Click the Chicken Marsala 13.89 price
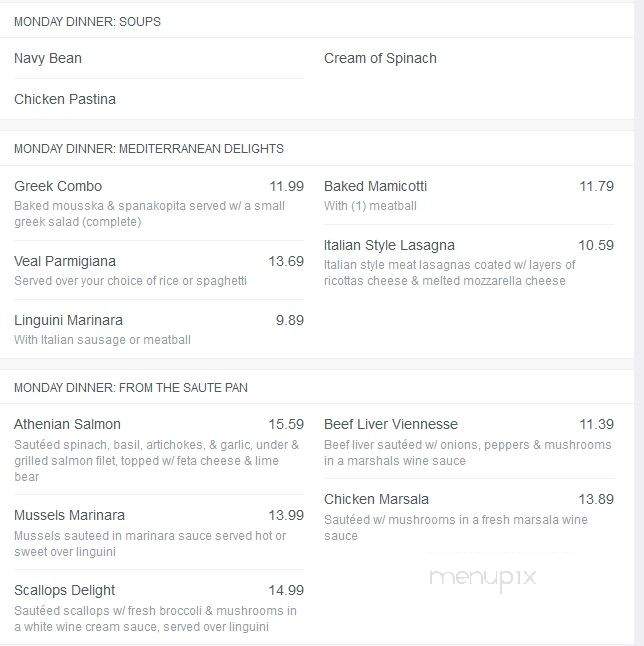 (x=596, y=499)
